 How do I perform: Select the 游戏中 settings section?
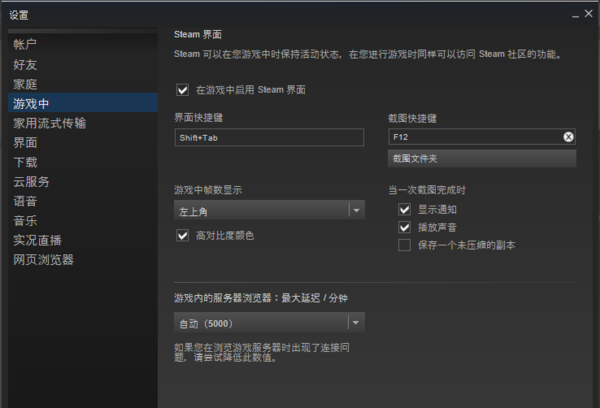tap(83, 103)
